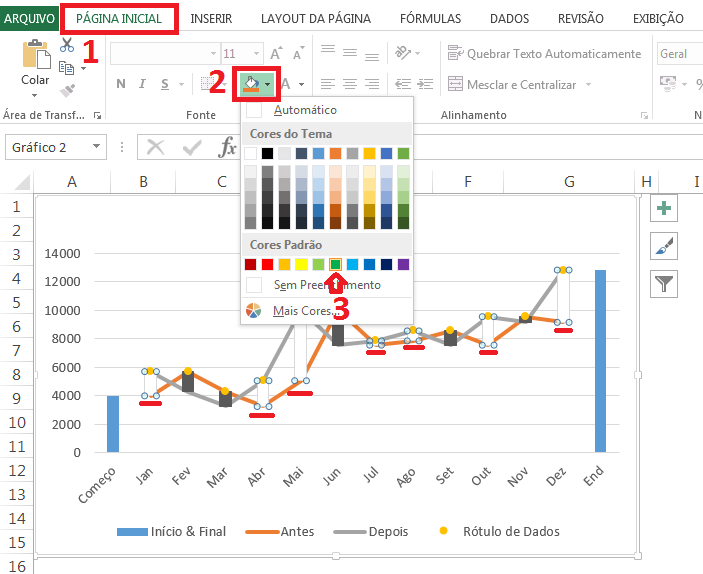Toggle Quebrar Texto Automaticamente
The image size is (703, 574).
545,54
